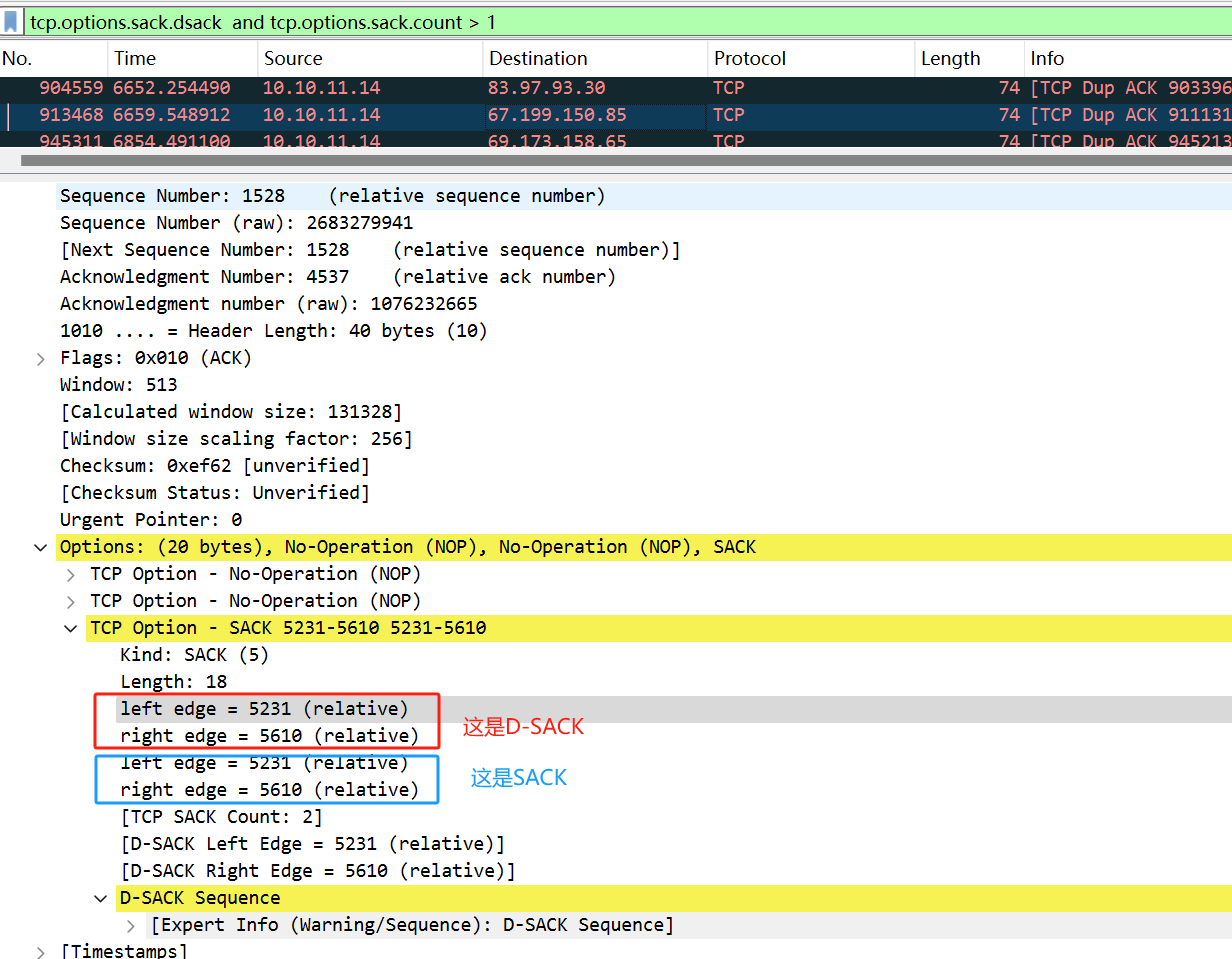Viewport: 1232px width, 959px height.
Task: Select the Urgent Pointer: 0 line
Action: (151, 520)
